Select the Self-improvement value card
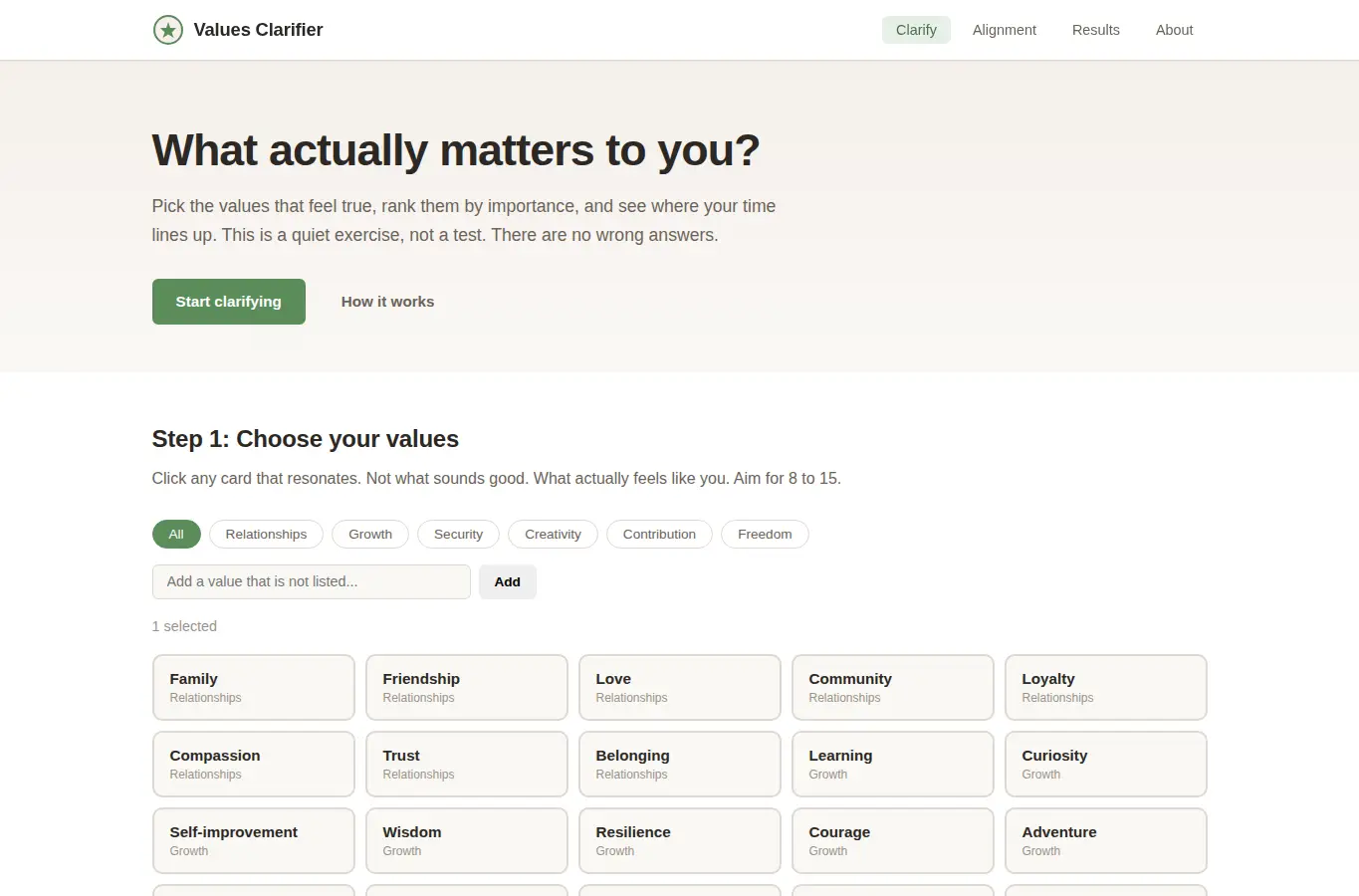The height and width of the screenshot is (896, 1359). [254, 840]
